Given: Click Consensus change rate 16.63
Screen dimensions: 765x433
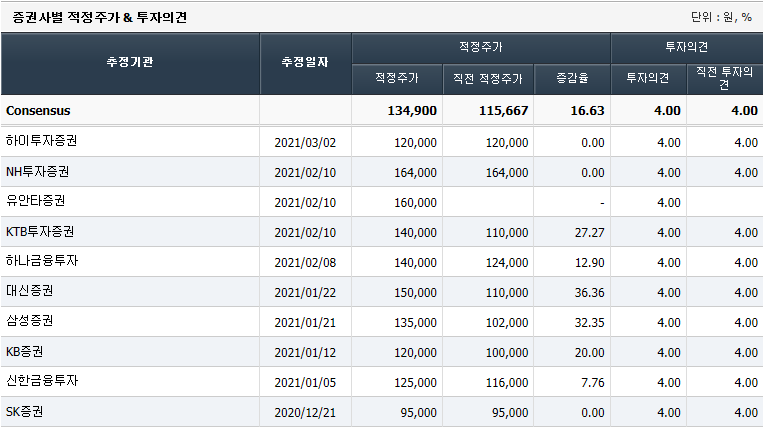Looking at the screenshot, I should tap(587, 111).
